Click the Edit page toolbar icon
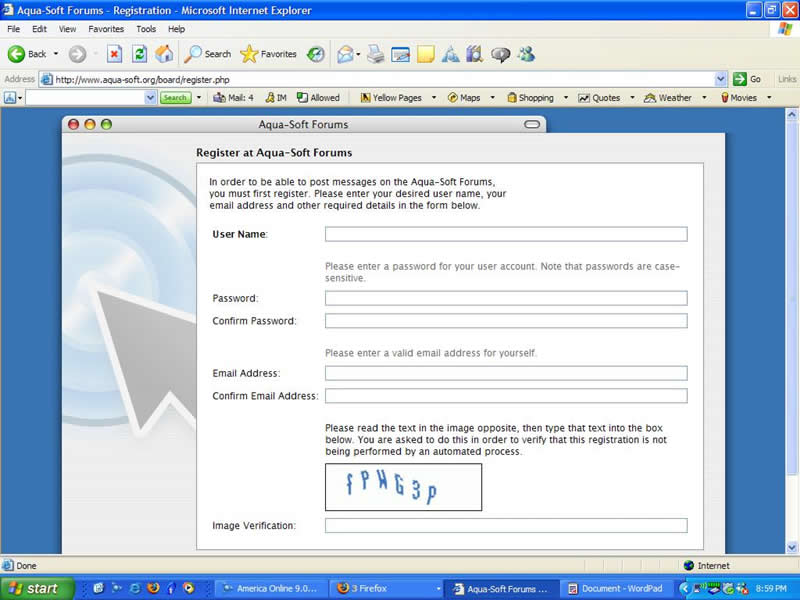Viewport: 800px width, 600px height. [x=401, y=54]
